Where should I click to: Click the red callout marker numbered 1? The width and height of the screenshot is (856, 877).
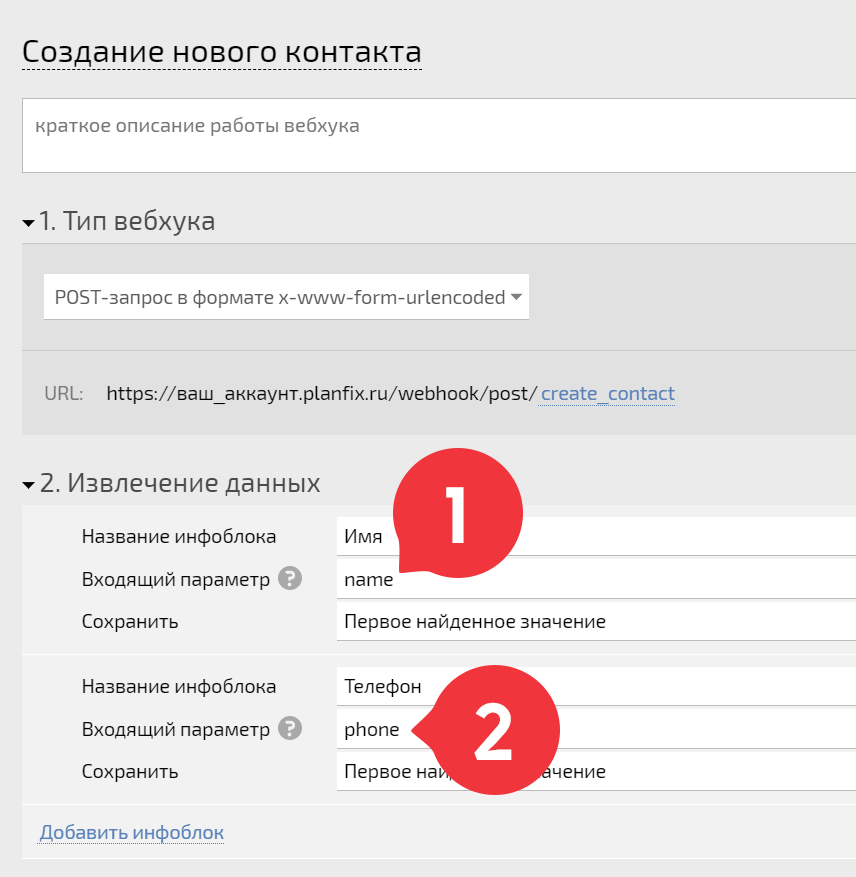458,513
